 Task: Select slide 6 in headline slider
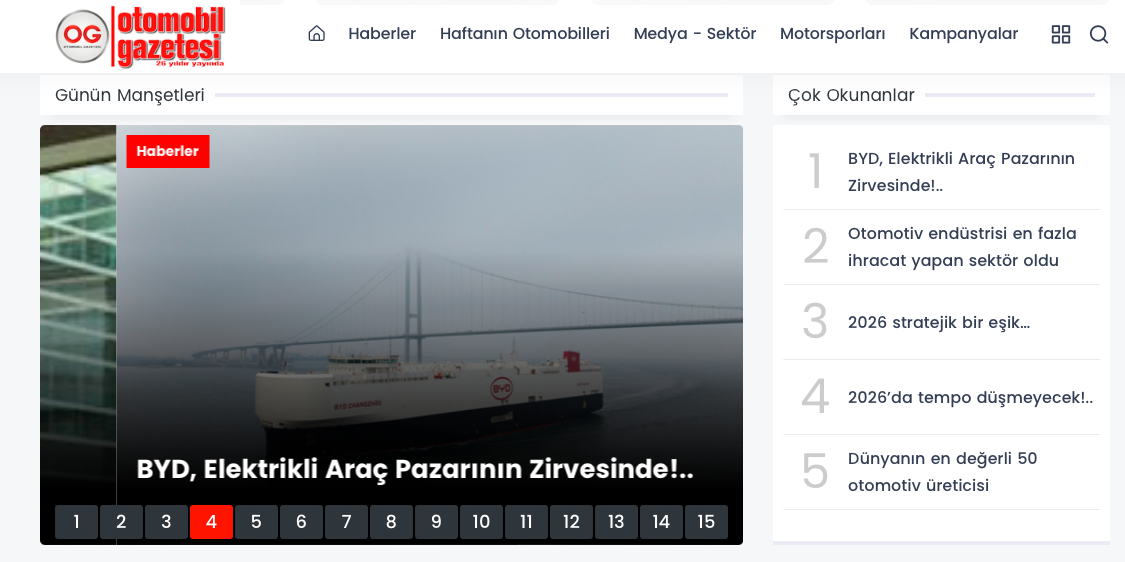pos(301,522)
